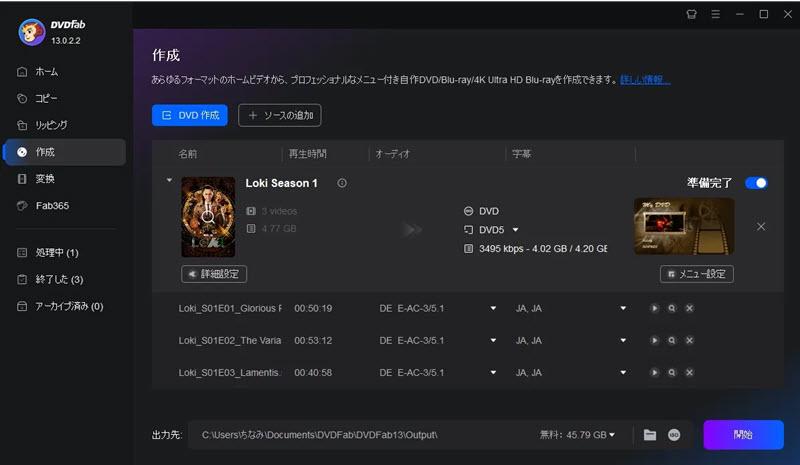Open subtitle dropdown for Loki_S01E03
Image resolution: width=800 pixels, height=465 pixels.
click(x=623, y=373)
